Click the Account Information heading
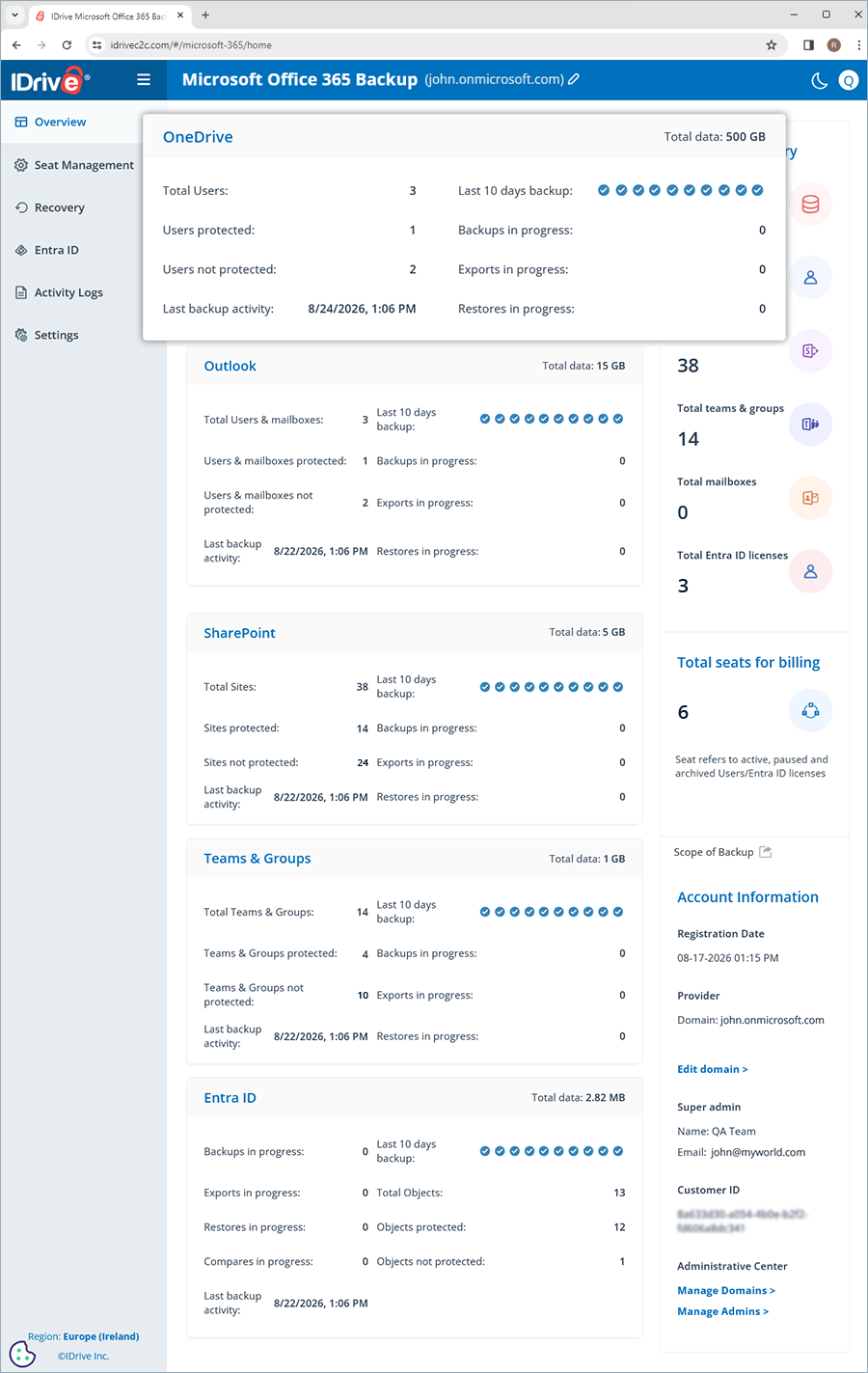 coord(747,897)
